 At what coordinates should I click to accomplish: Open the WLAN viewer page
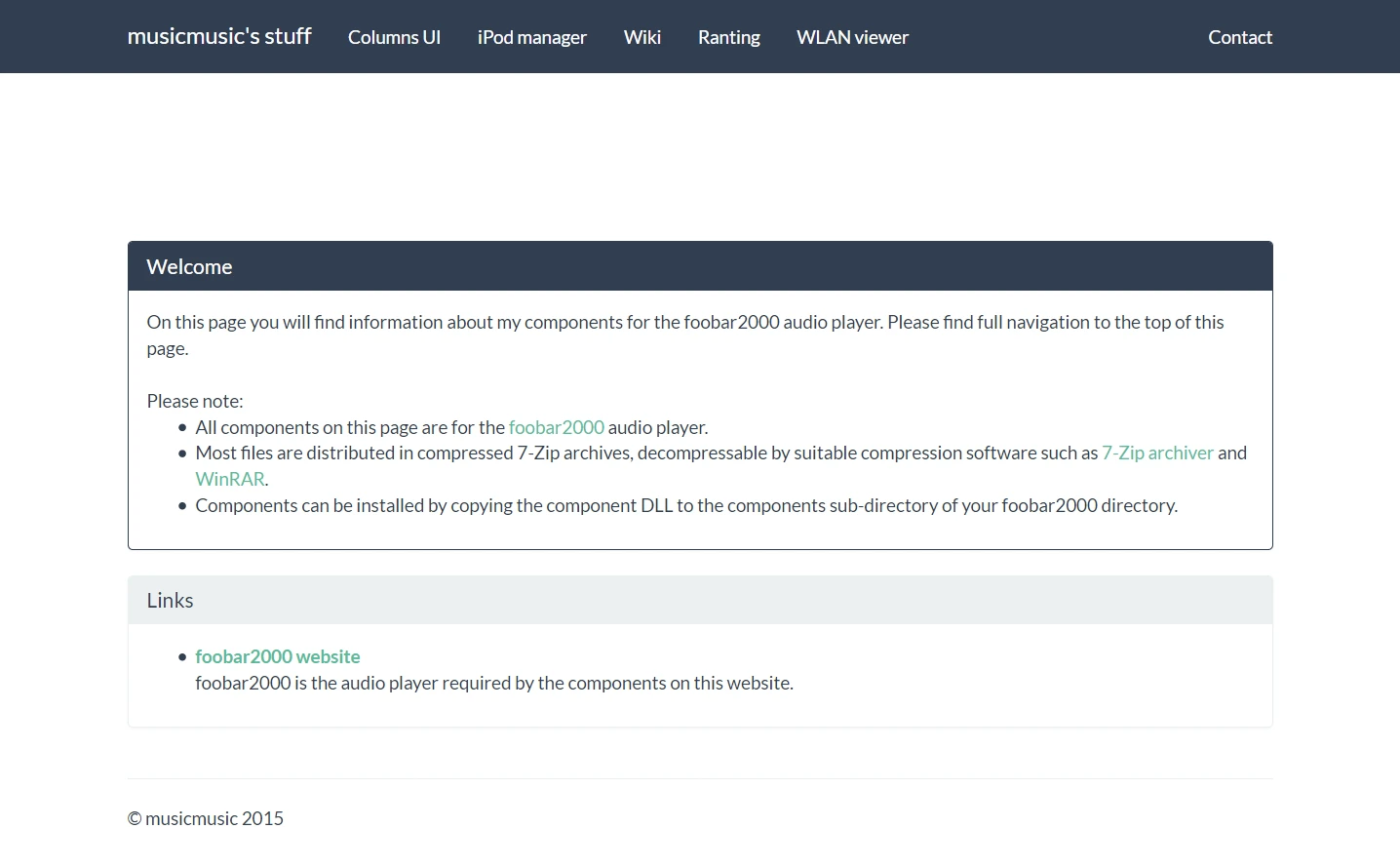(852, 37)
